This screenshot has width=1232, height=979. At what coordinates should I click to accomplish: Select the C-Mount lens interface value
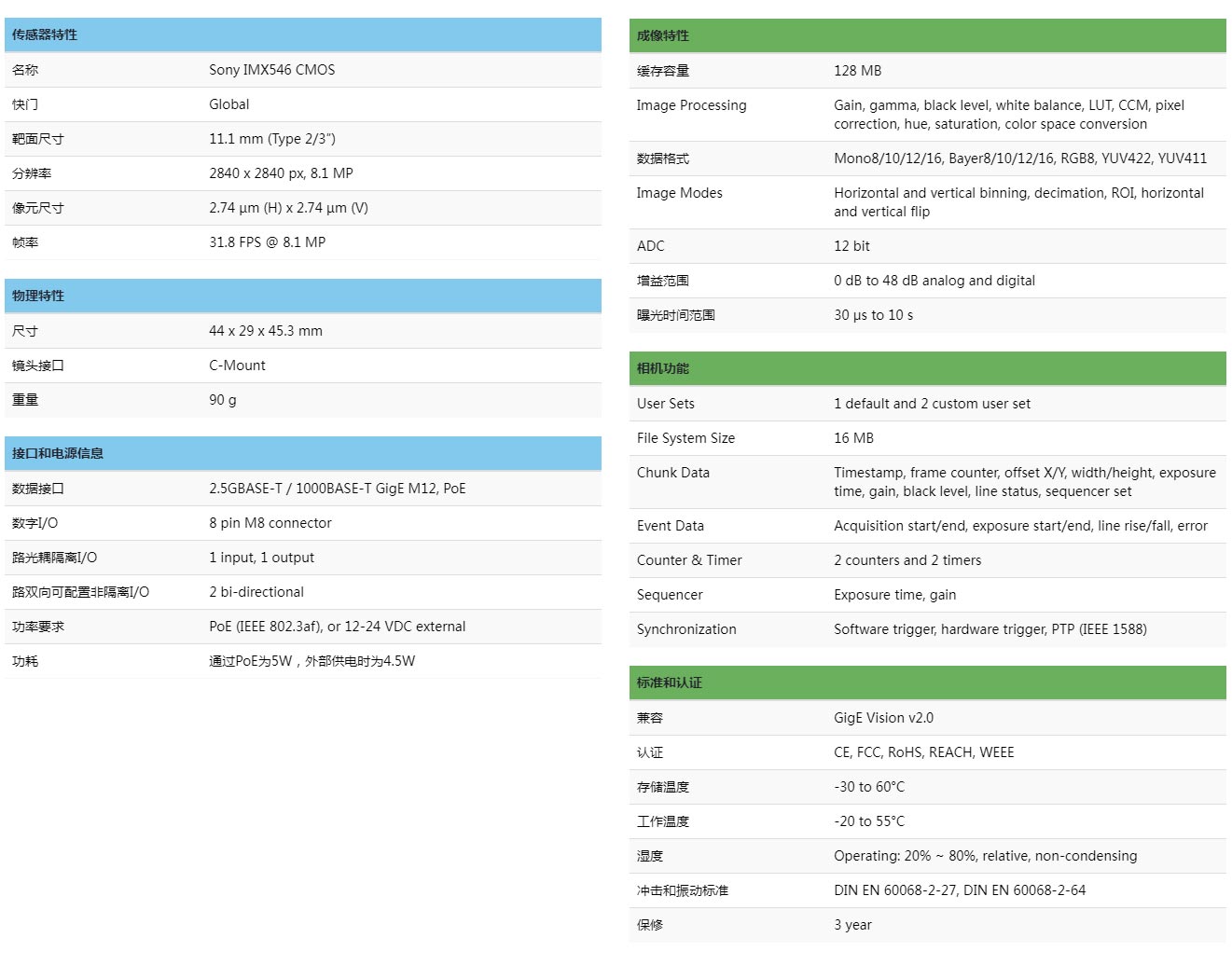point(237,365)
